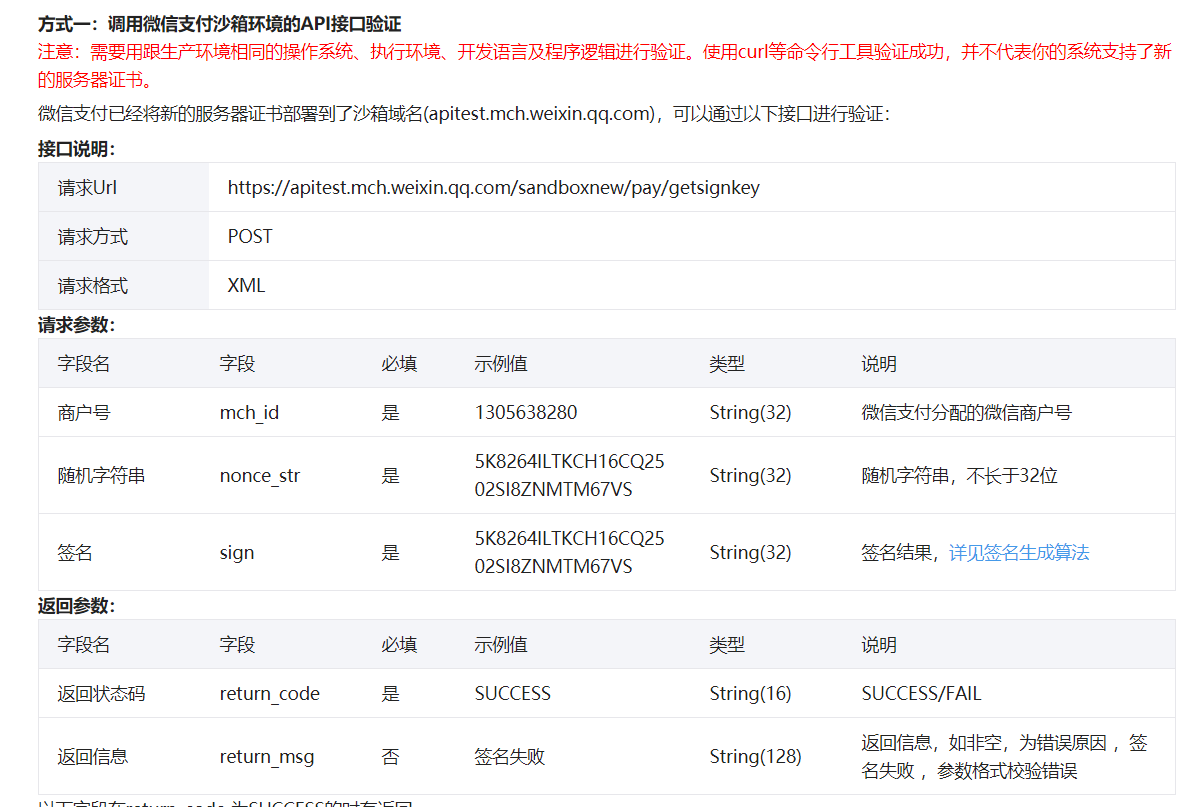Click the 方式一 section heading

[219, 24]
